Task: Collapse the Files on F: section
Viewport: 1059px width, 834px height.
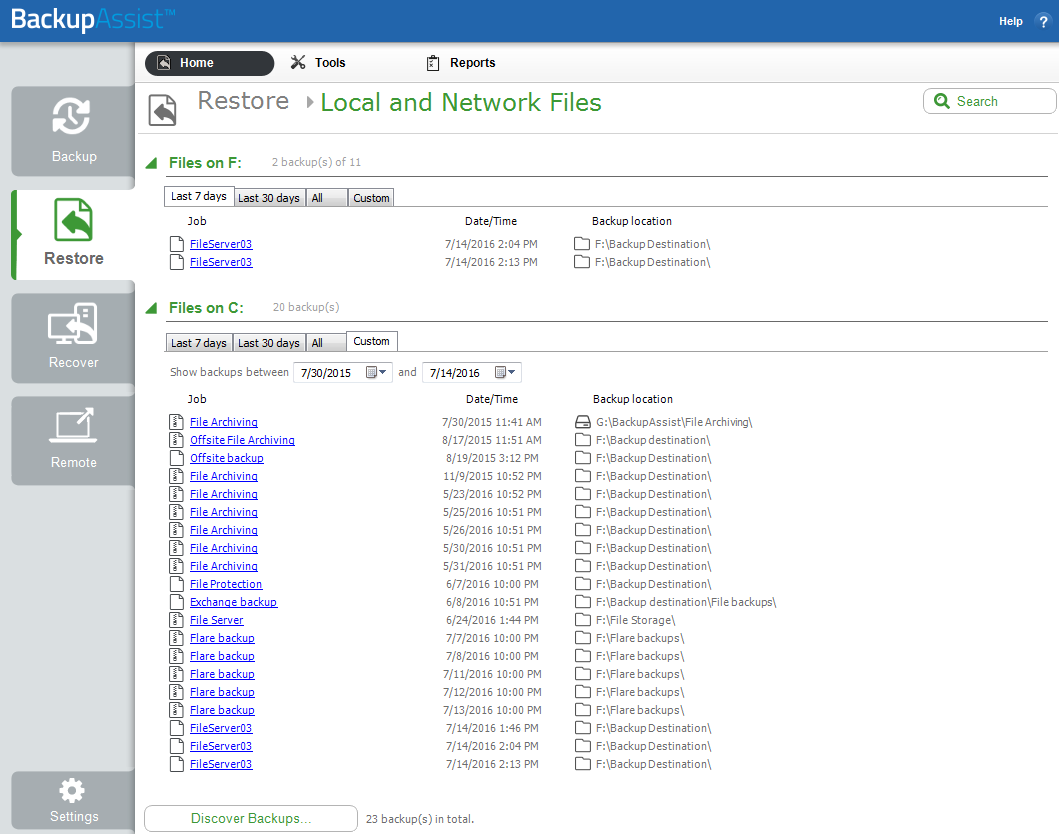Action: pos(152,163)
